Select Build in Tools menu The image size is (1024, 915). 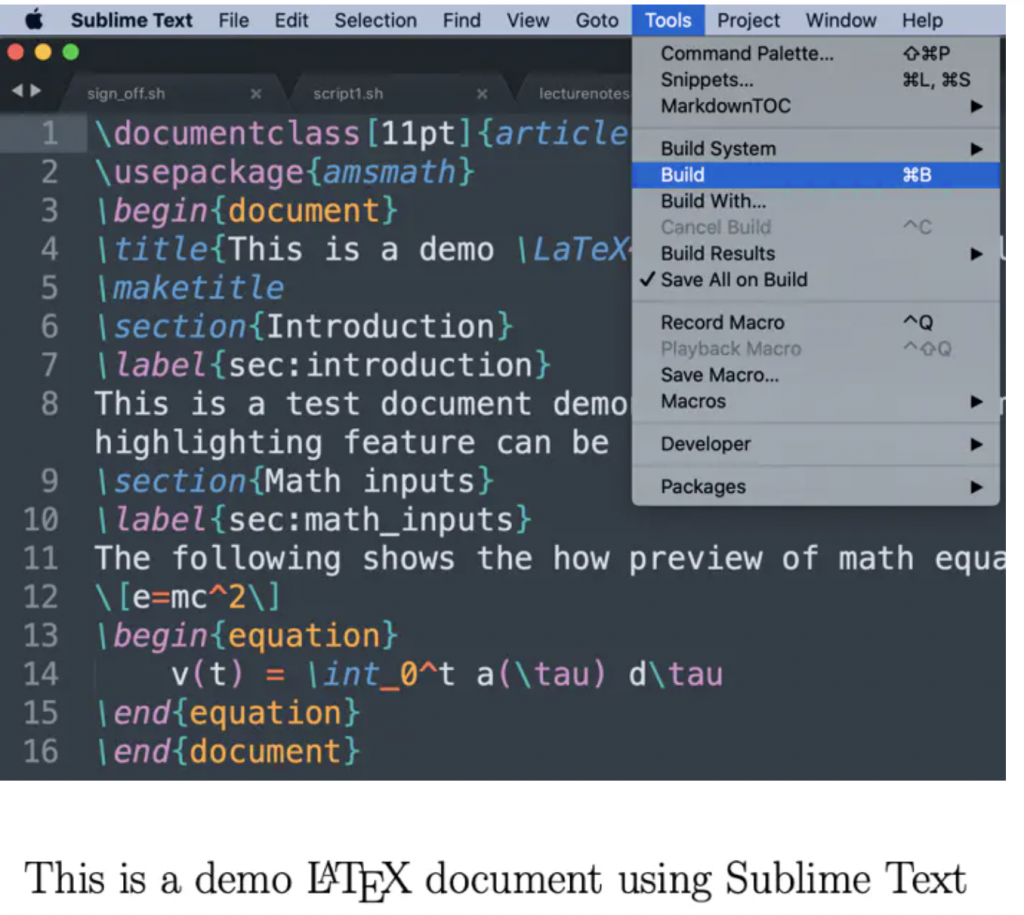pyautogui.click(x=816, y=175)
